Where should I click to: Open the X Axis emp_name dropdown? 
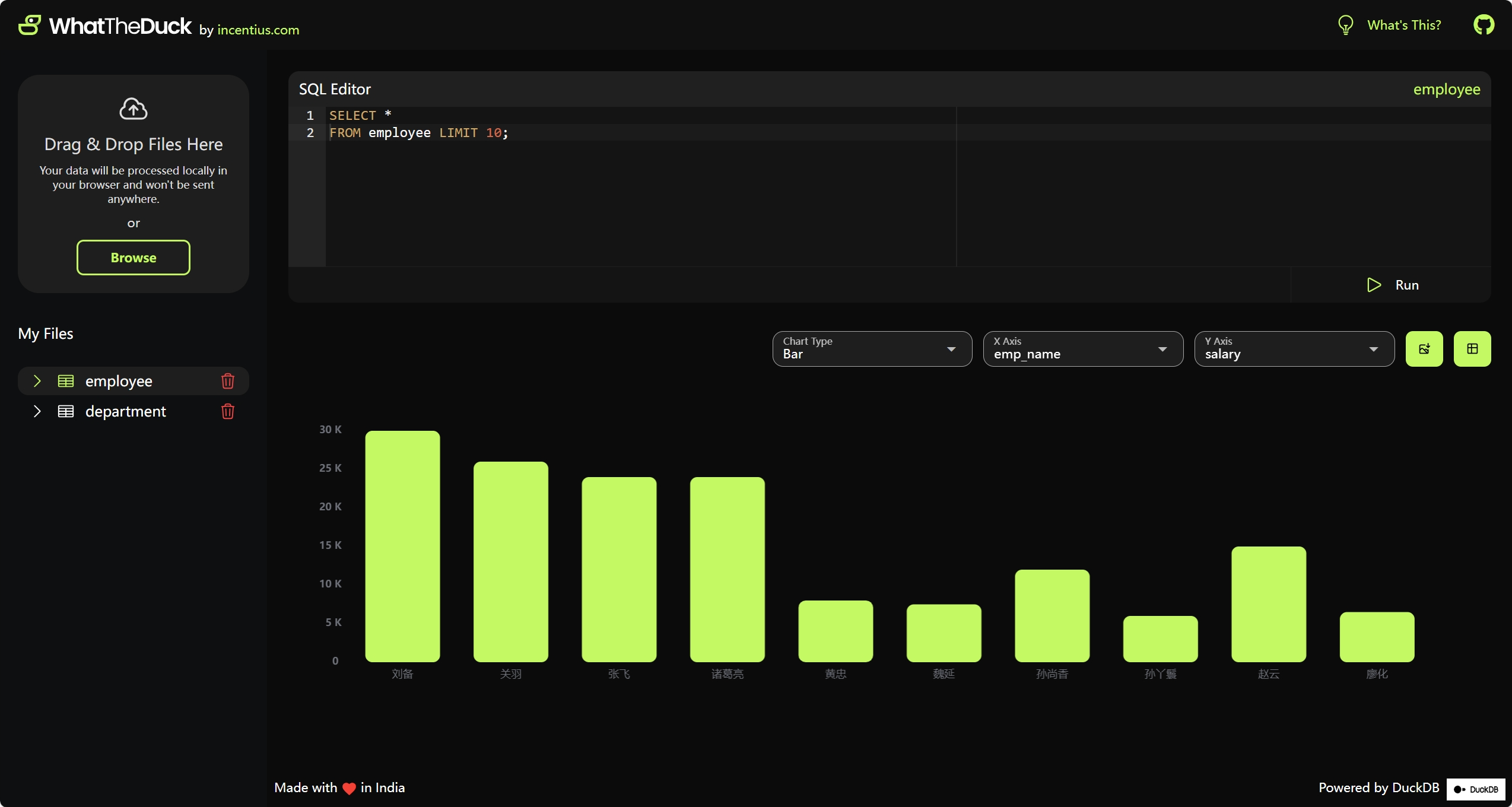click(x=1083, y=349)
